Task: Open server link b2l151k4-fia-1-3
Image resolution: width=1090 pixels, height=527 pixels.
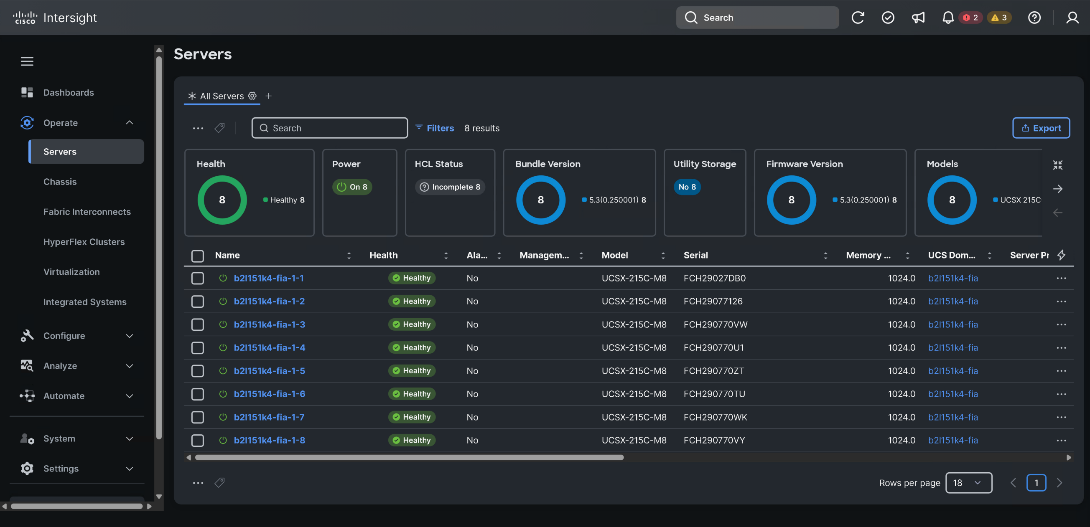Action: click(269, 325)
